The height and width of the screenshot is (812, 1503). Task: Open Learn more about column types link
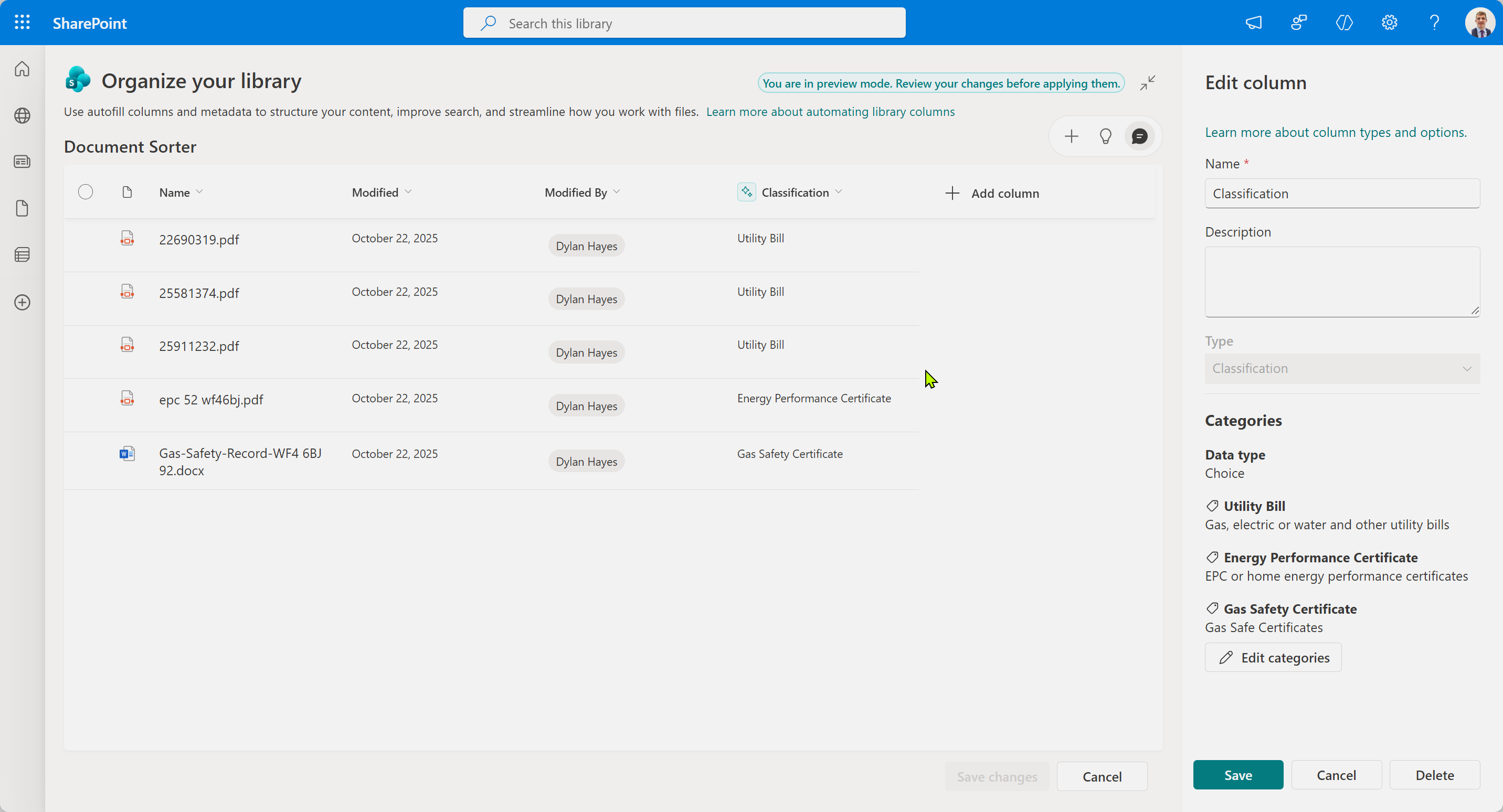[1336, 132]
